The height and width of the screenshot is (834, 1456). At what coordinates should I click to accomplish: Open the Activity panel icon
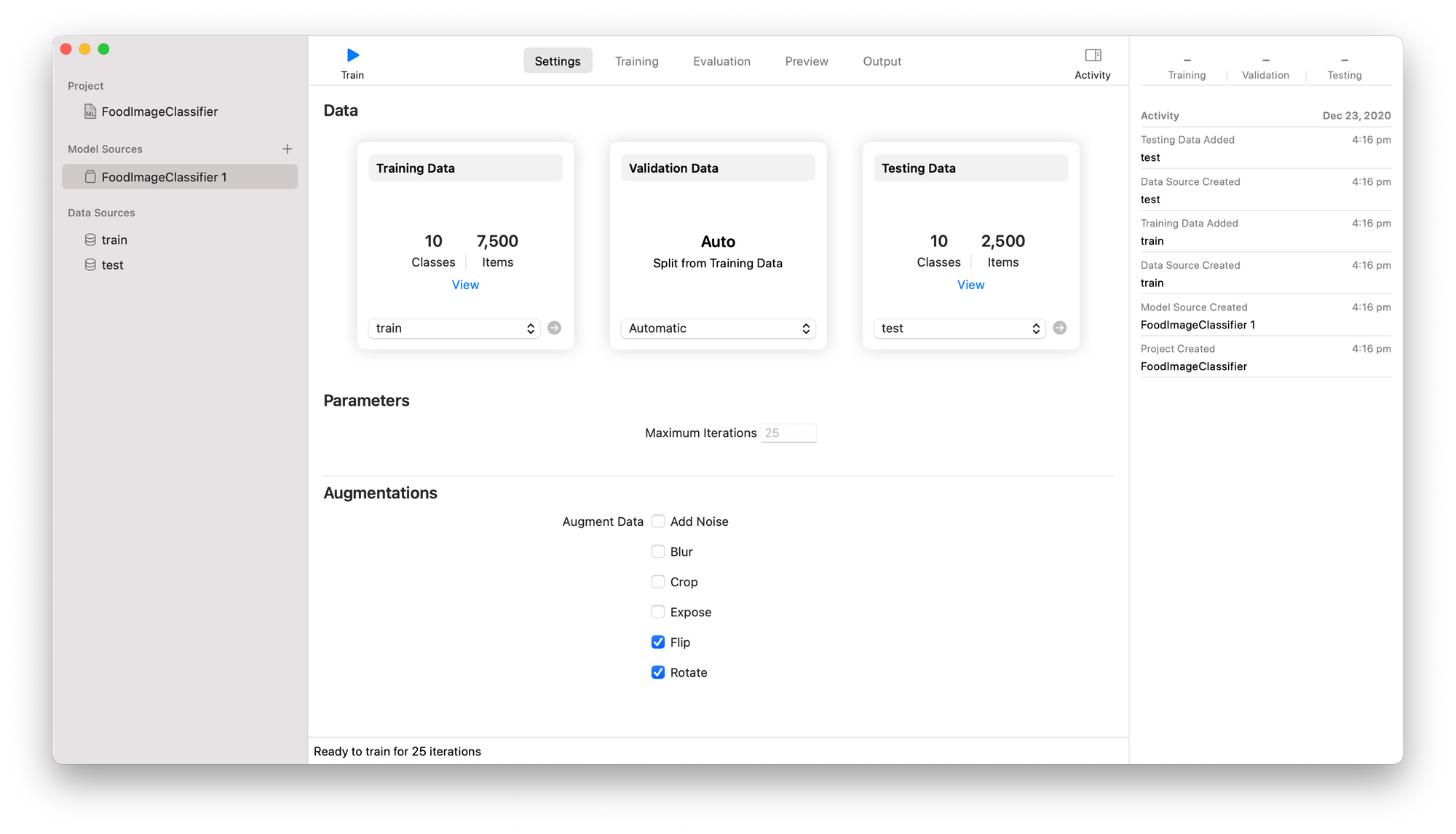tap(1093, 55)
